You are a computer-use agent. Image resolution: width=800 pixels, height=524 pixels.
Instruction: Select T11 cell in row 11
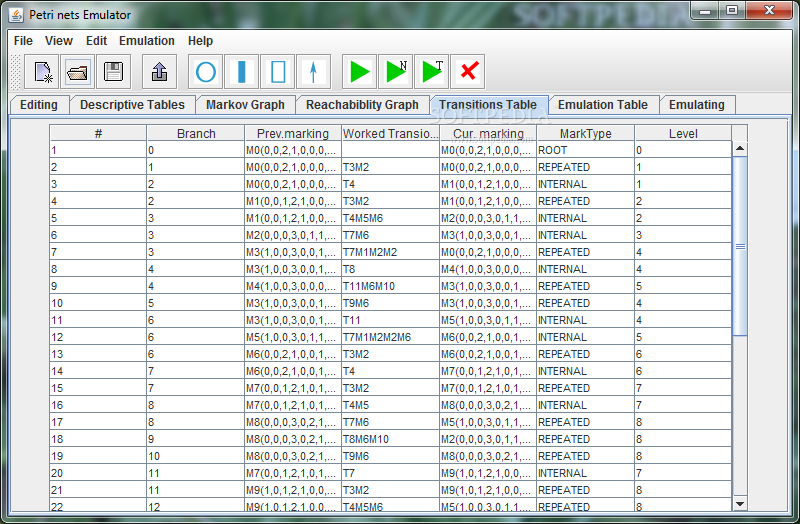pyautogui.click(x=390, y=320)
